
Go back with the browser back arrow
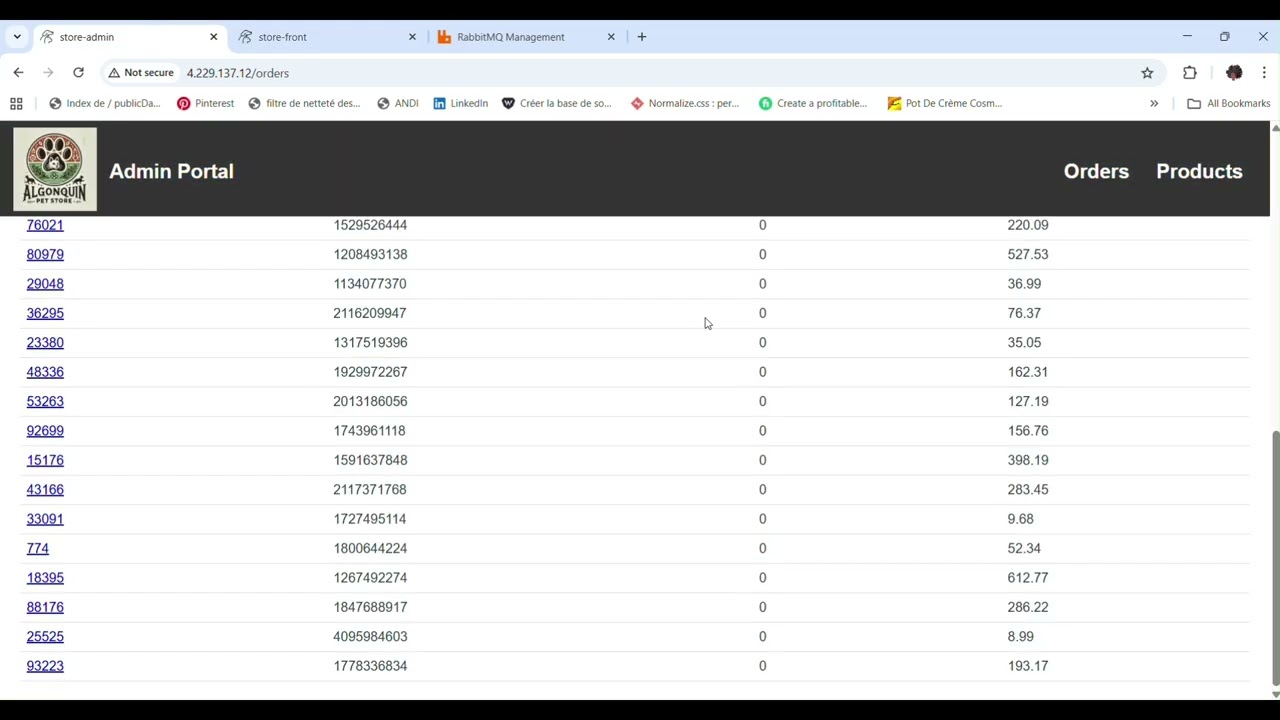pos(18,72)
